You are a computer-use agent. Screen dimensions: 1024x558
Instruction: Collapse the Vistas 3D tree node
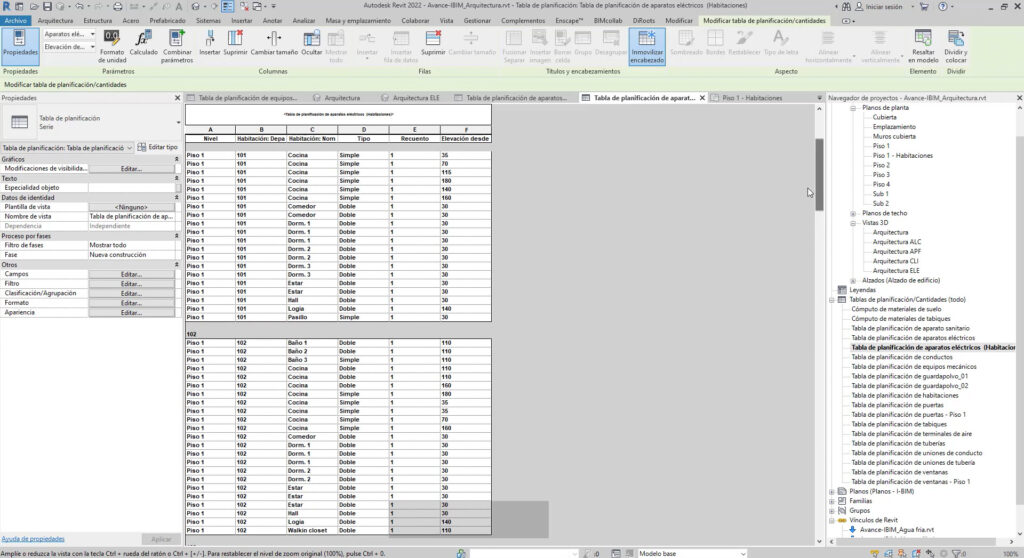[853, 222]
